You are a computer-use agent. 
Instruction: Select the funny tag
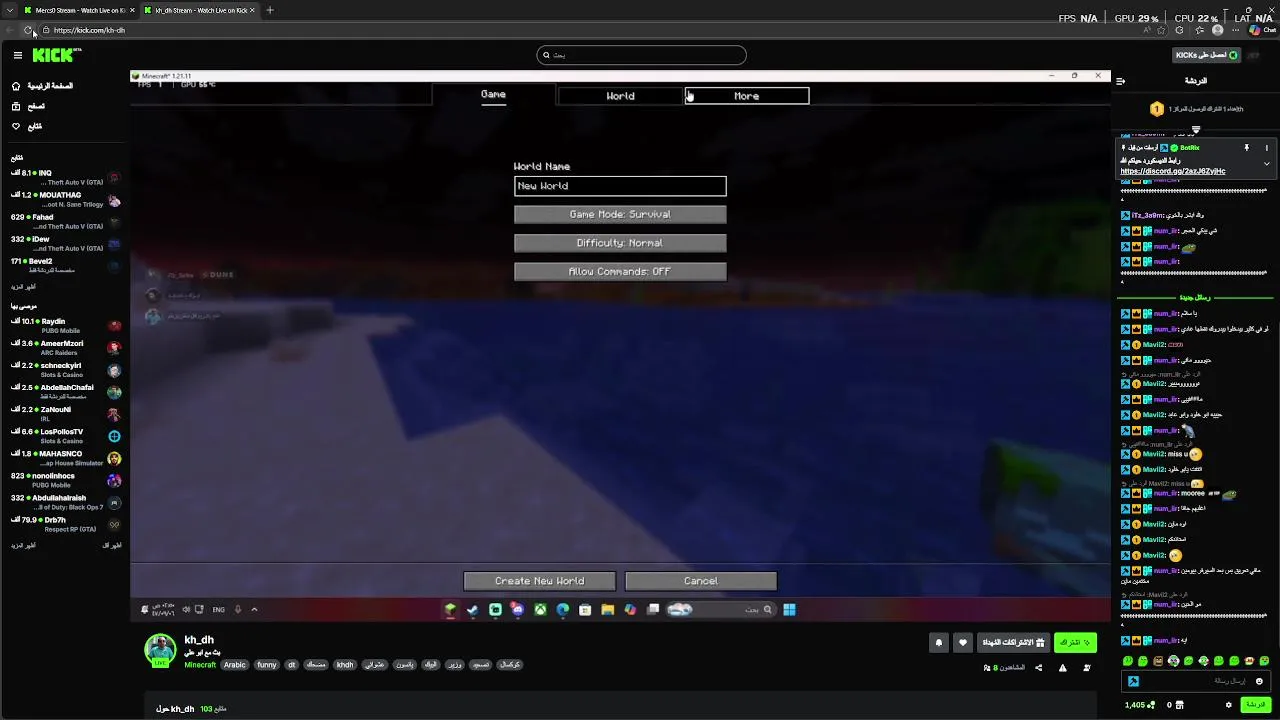267,665
